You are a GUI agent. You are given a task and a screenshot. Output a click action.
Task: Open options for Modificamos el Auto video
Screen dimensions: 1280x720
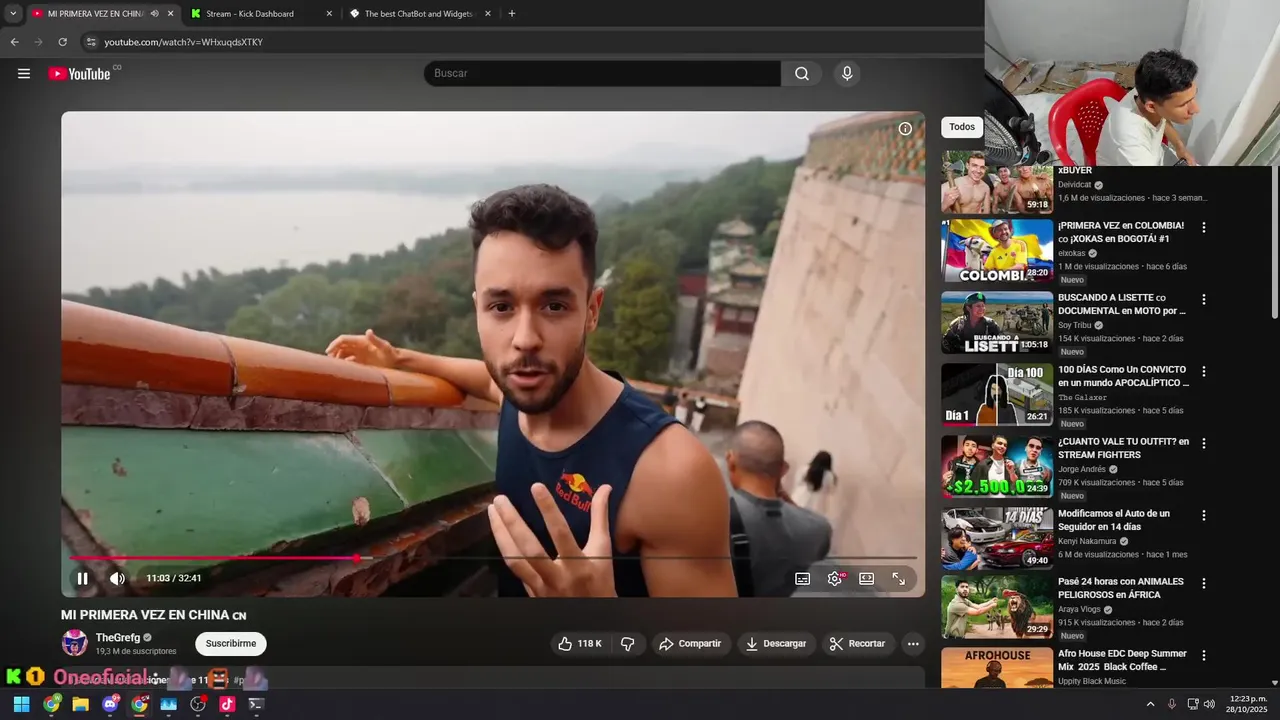click(x=1204, y=515)
